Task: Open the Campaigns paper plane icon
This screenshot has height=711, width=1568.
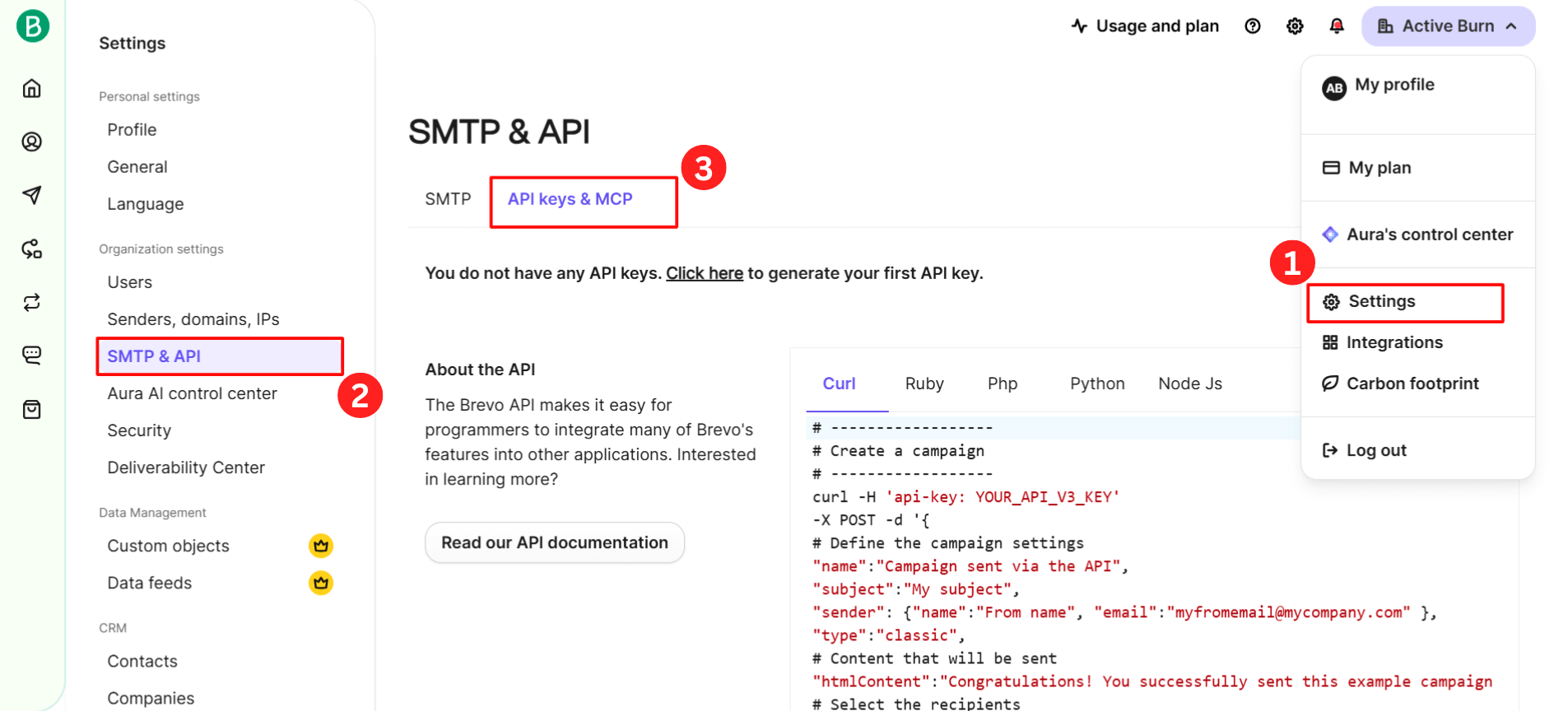Action: (x=32, y=195)
